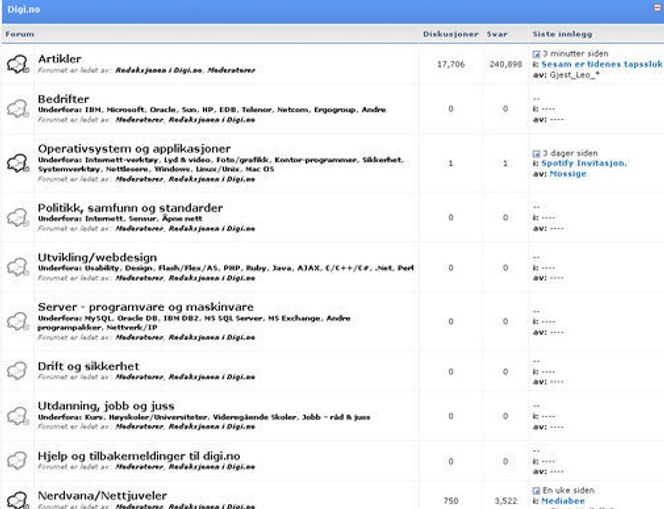The image size is (664, 509).
Task: Click the 240,898 replies count for Artikler
Action: coord(506,64)
